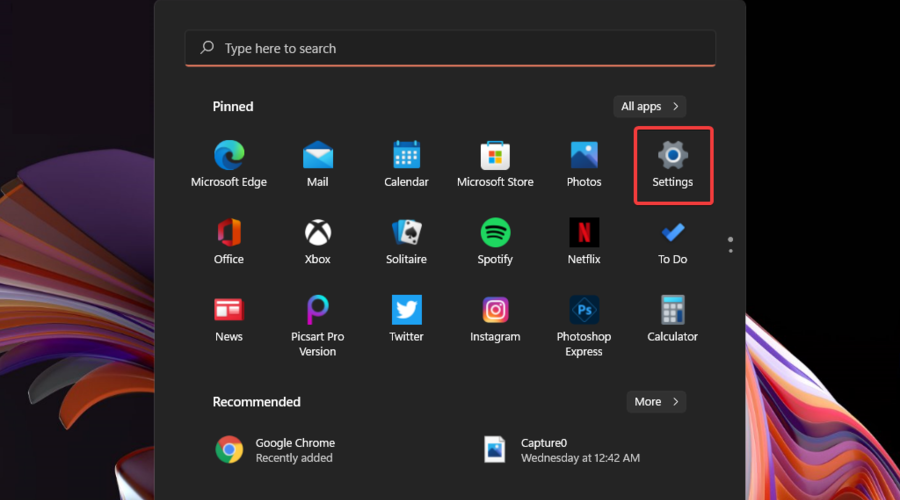900x500 pixels.
Task: Show More recommended items
Action: pyautogui.click(x=656, y=402)
